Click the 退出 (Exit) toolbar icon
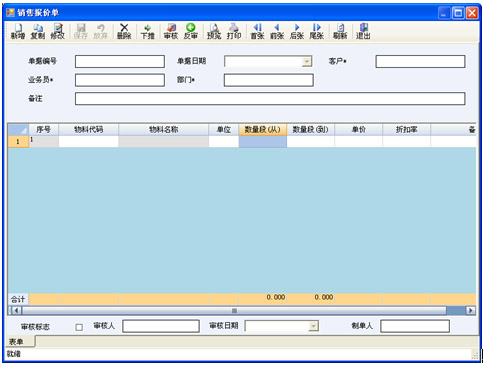Viewport: 483px width, 366px height. pos(363,31)
